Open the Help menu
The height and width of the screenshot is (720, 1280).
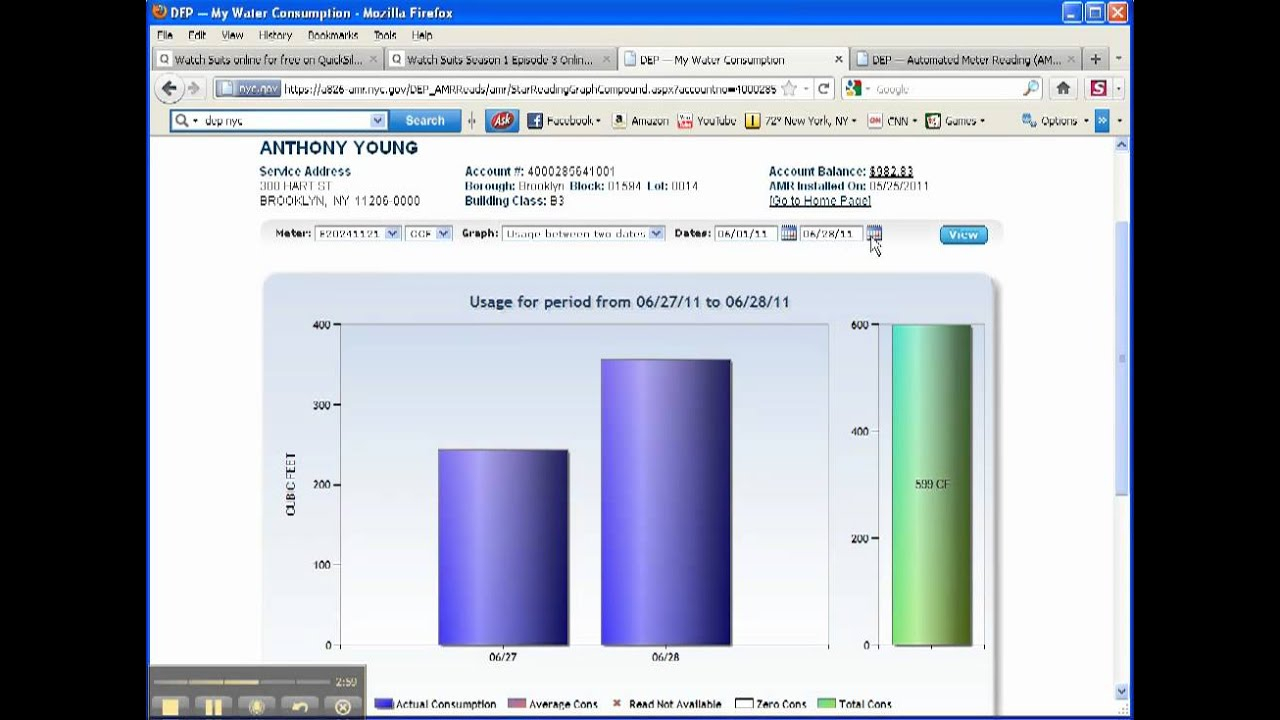pos(422,35)
